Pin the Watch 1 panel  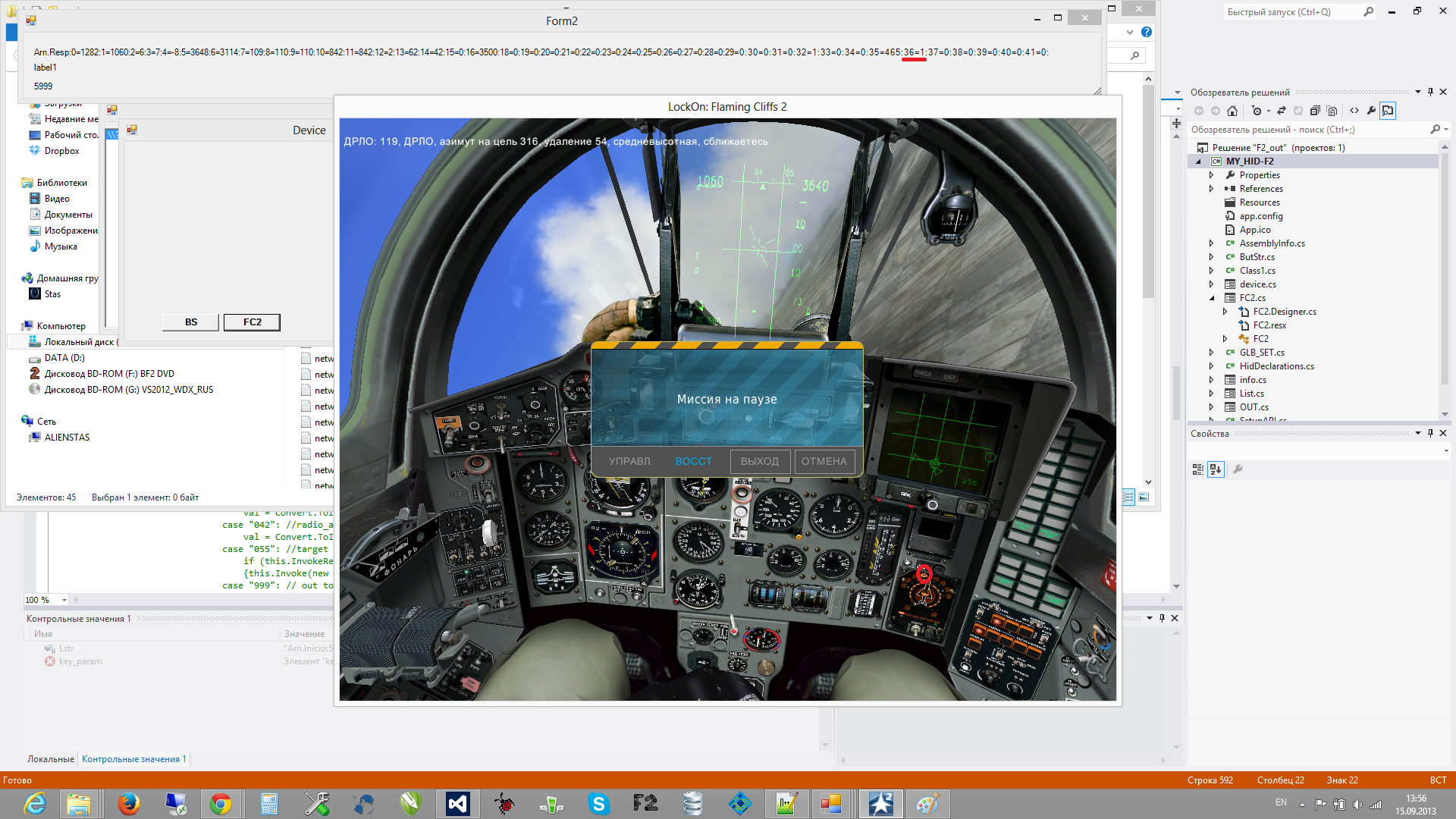(x=1162, y=618)
